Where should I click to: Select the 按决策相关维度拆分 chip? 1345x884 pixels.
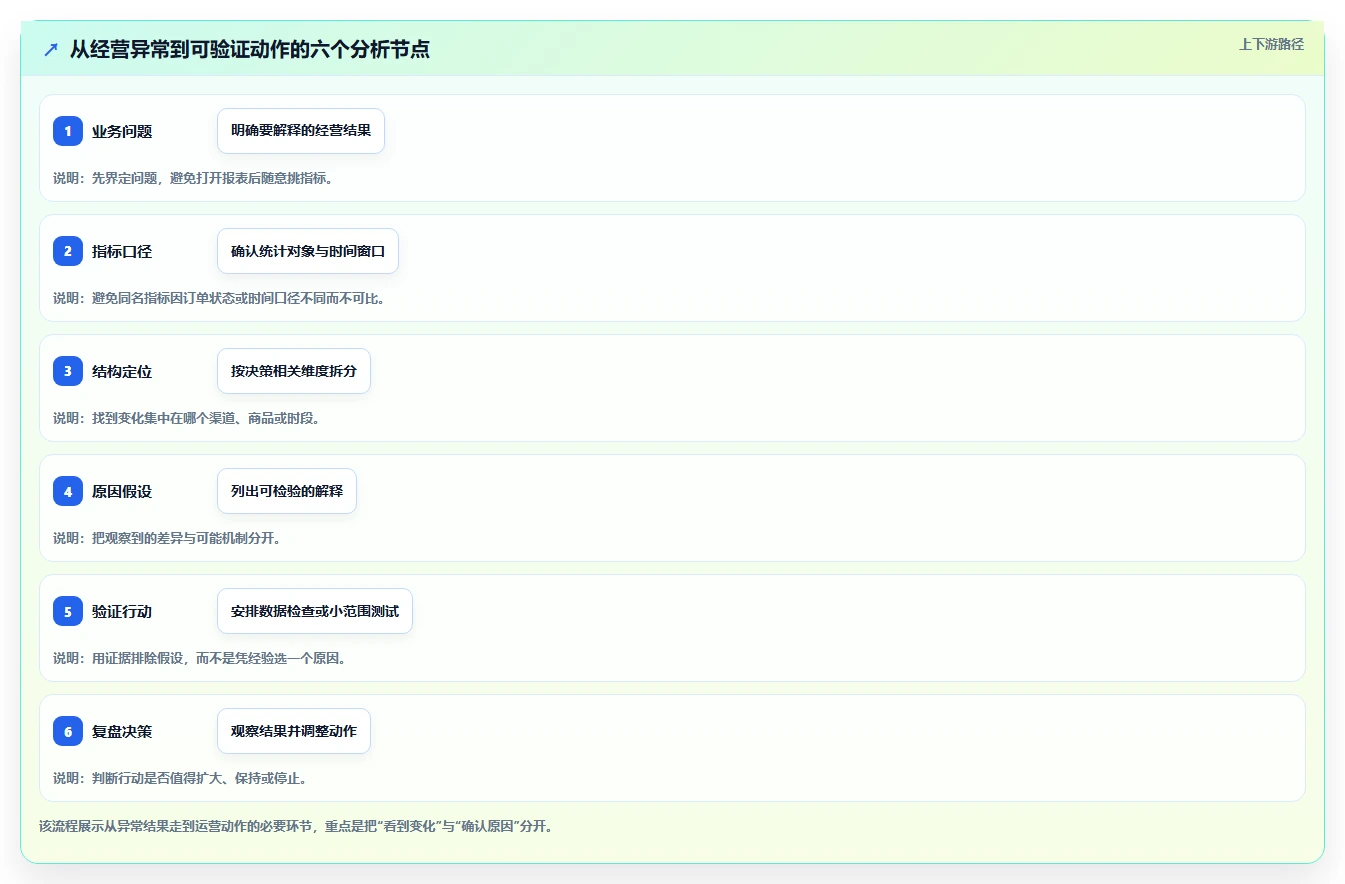(x=294, y=371)
